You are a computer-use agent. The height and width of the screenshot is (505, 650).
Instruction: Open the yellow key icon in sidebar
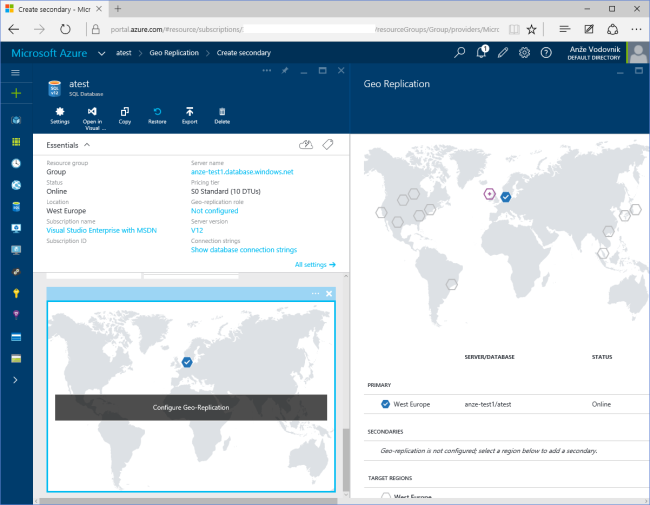pos(16,293)
